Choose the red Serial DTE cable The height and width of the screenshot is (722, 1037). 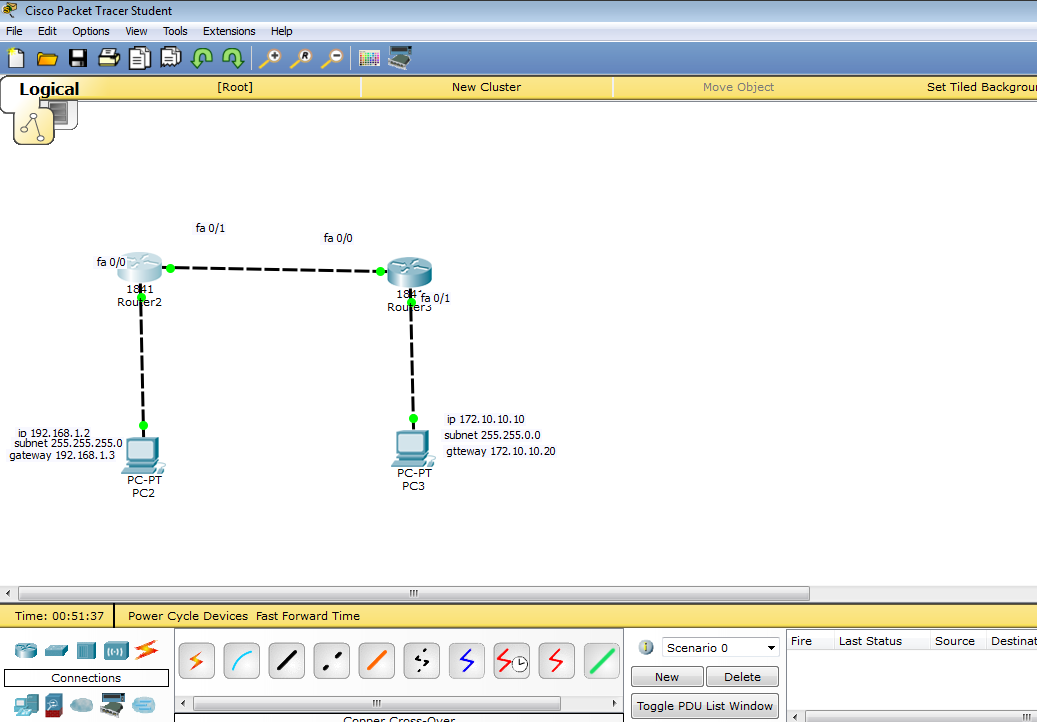click(x=556, y=661)
